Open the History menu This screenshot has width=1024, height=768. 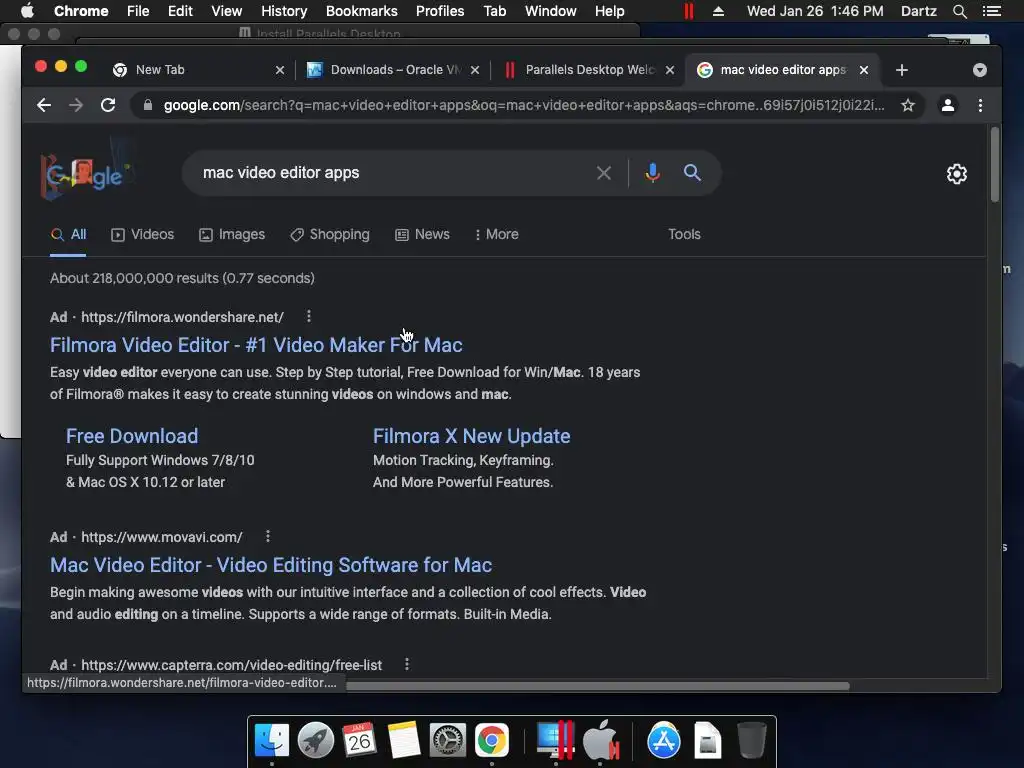point(284,11)
